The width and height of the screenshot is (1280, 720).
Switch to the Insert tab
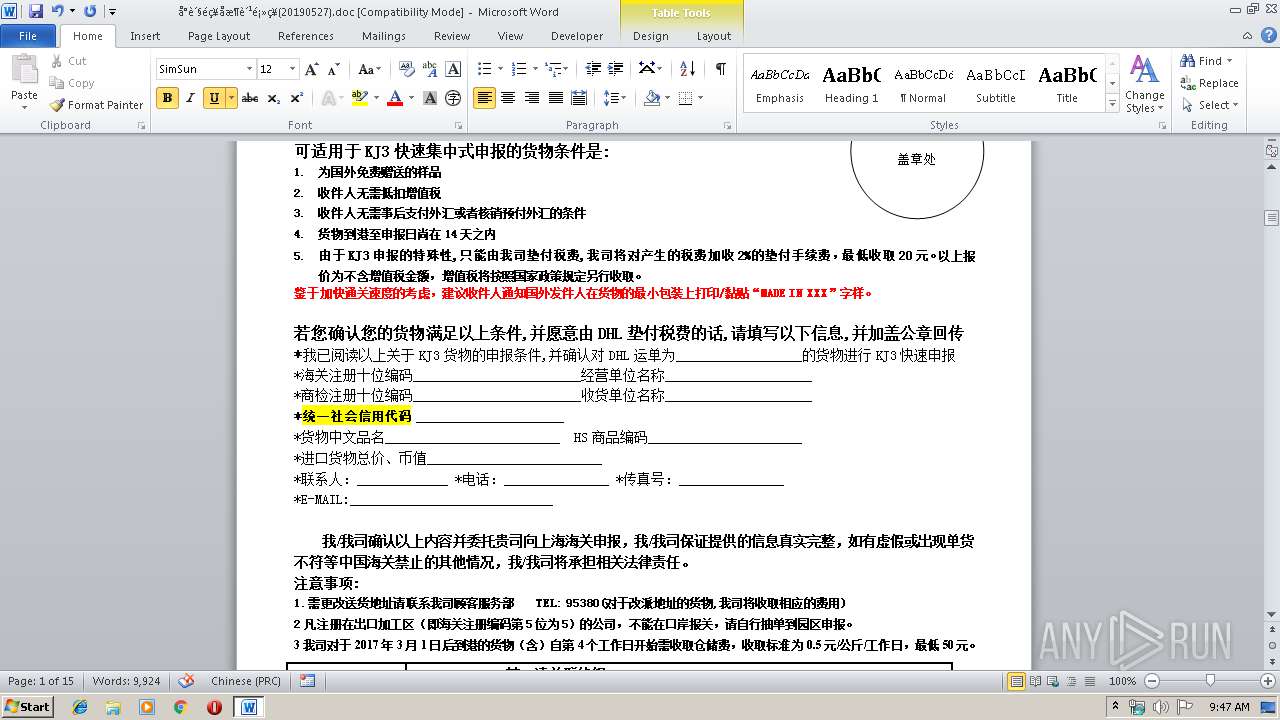145,36
